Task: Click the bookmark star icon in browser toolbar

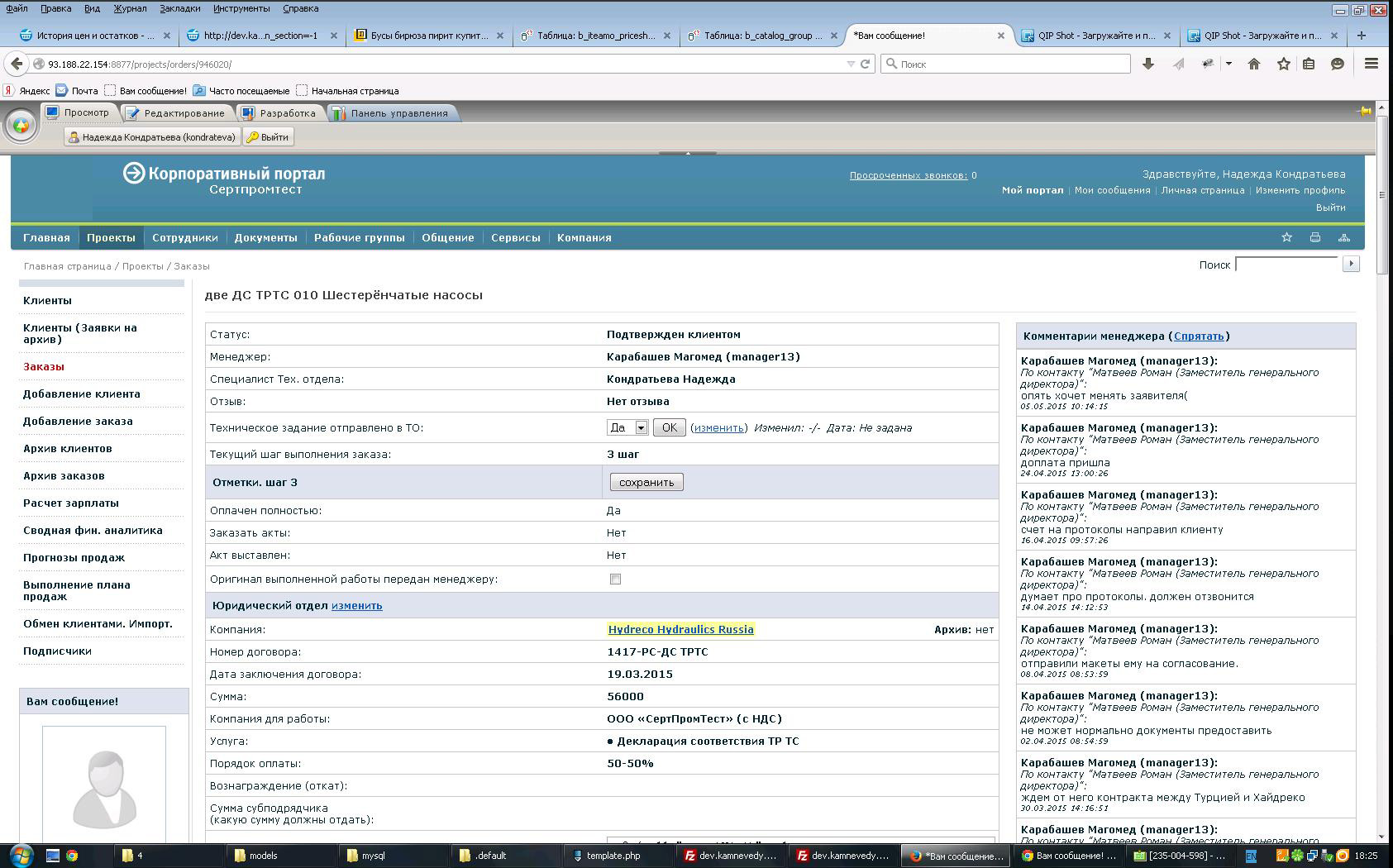Action: [1283, 64]
